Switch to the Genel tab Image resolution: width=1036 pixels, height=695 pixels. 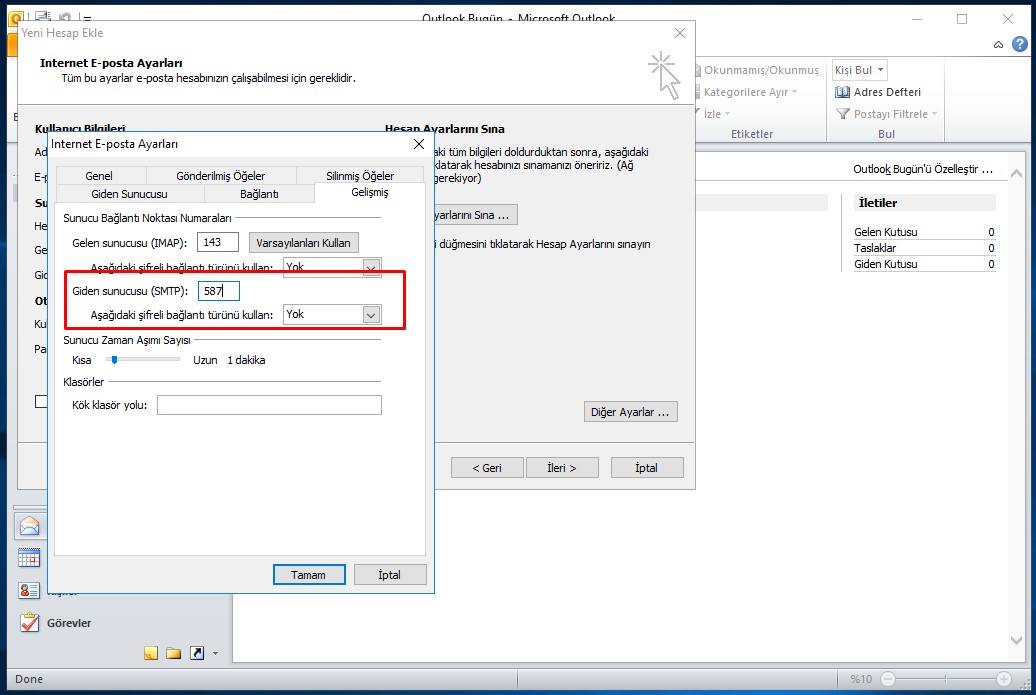(x=98, y=176)
